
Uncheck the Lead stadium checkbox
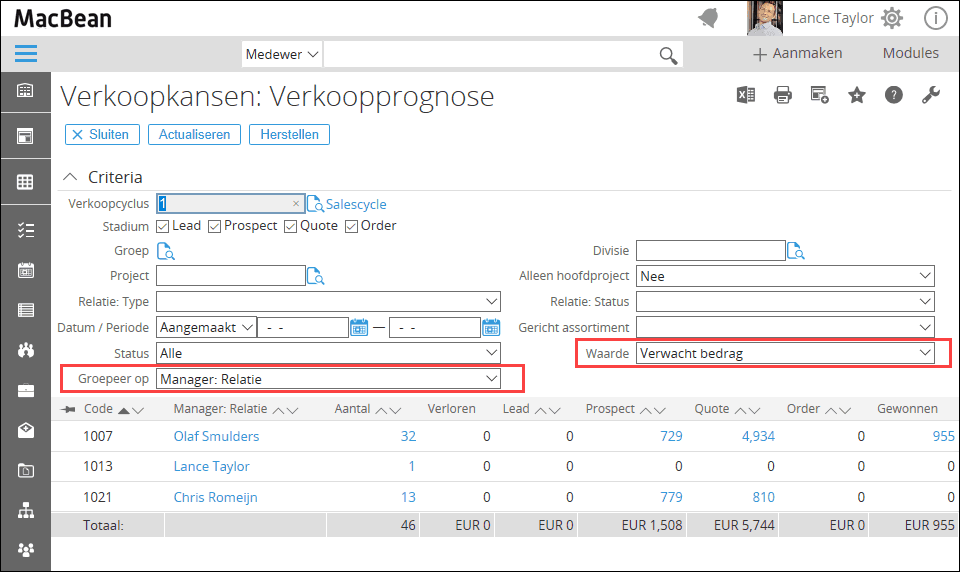(163, 226)
